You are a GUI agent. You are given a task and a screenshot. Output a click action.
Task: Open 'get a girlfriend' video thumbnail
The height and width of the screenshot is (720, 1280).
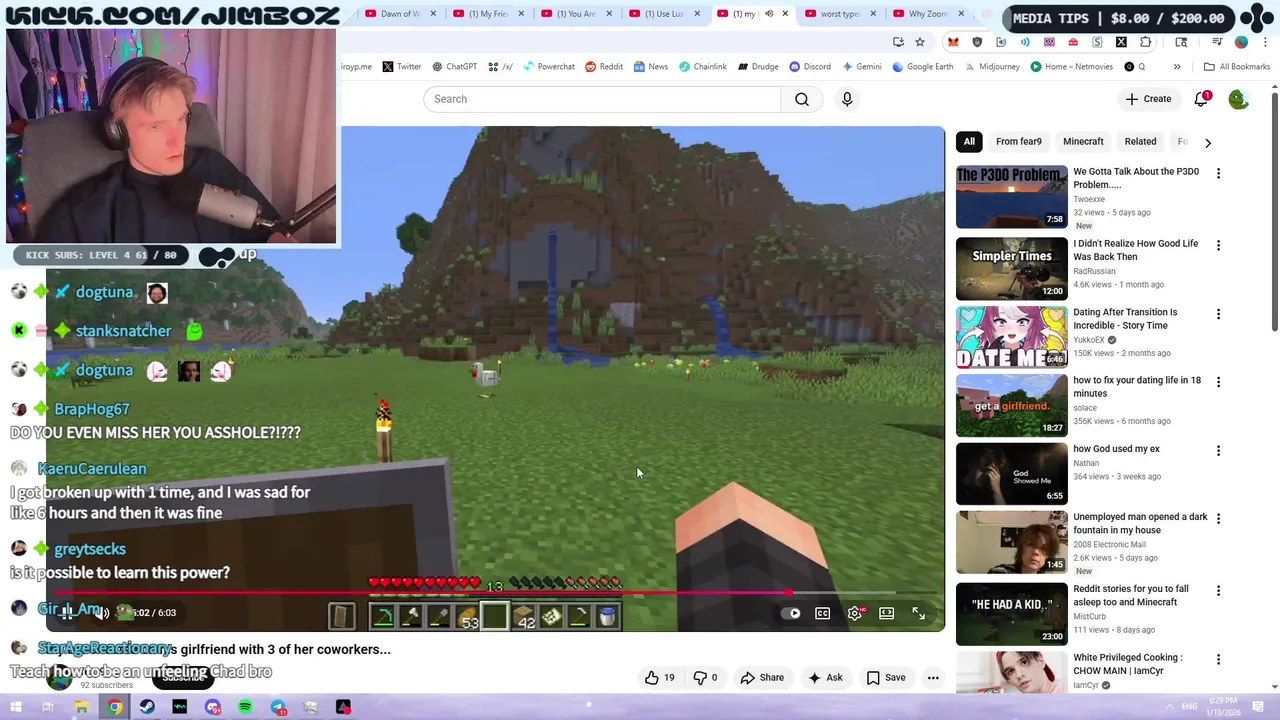1011,406
